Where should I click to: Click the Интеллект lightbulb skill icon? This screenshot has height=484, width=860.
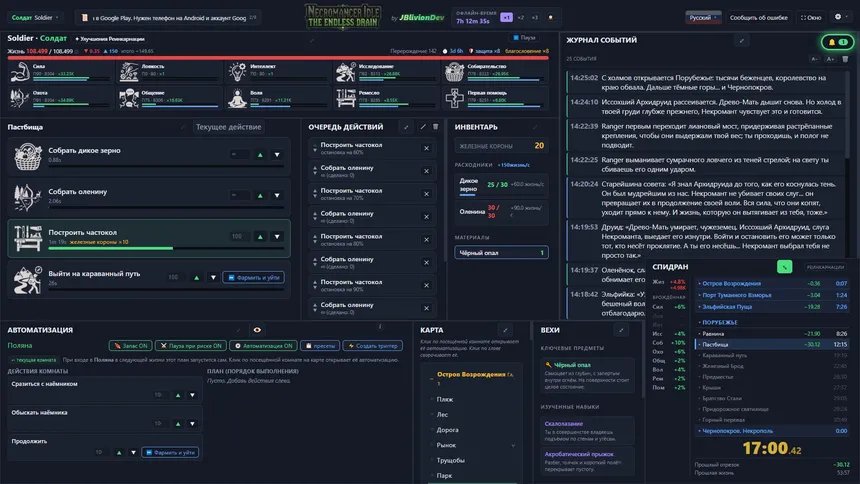click(237, 72)
